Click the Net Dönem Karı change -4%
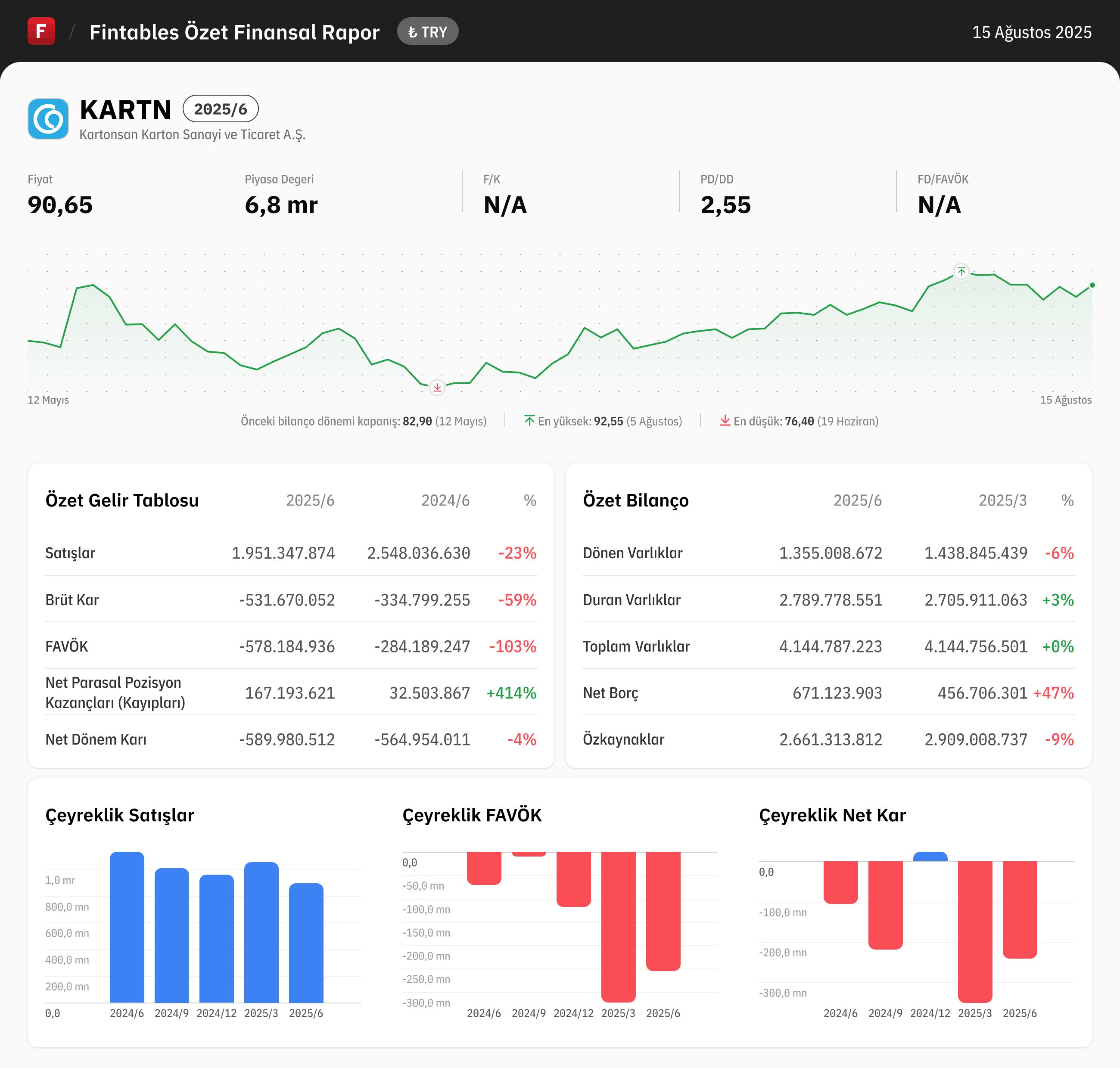 coord(522,739)
